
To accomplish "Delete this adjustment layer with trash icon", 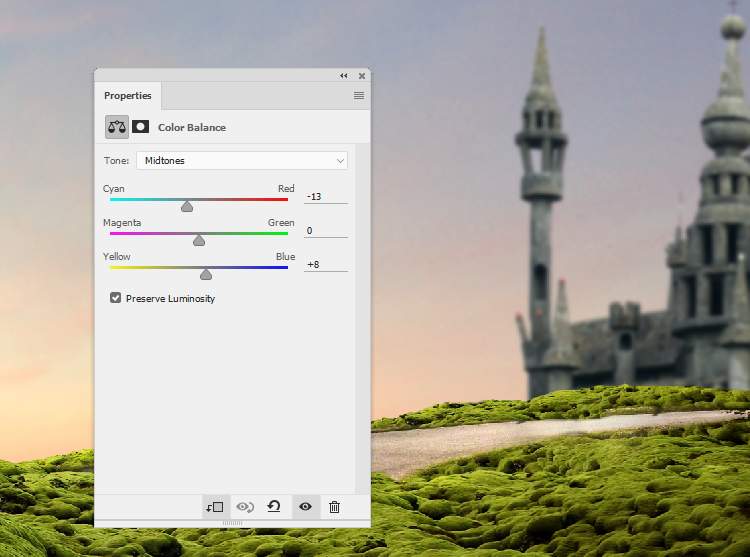I will pos(334,507).
